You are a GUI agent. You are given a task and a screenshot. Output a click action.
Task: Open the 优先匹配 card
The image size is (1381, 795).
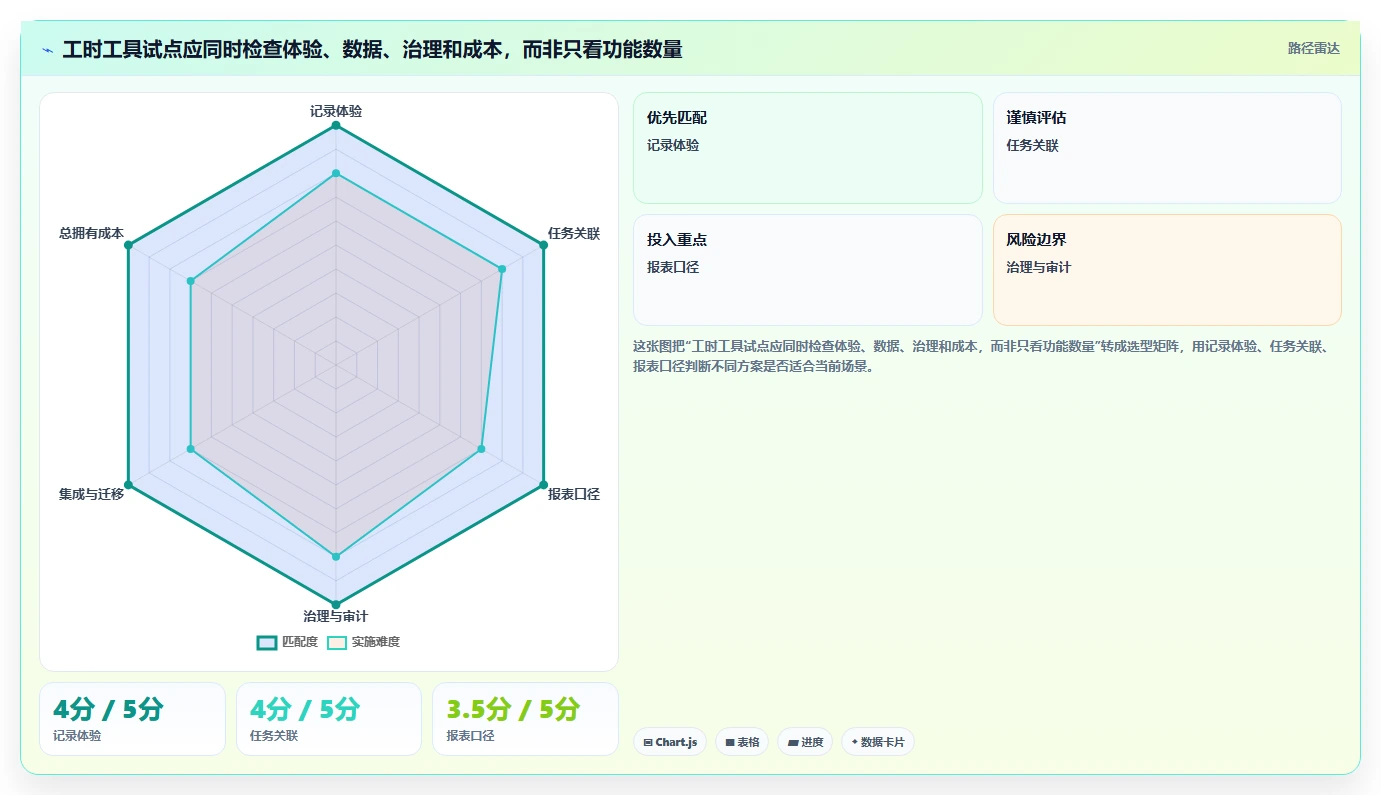[x=808, y=148]
